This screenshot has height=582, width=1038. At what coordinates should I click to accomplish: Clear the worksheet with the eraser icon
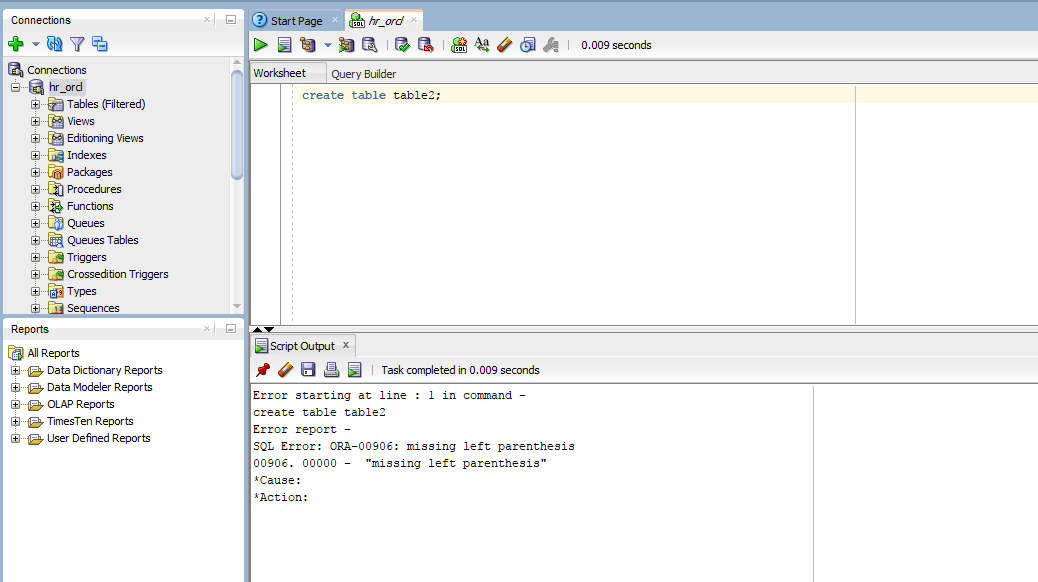tap(504, 45)
